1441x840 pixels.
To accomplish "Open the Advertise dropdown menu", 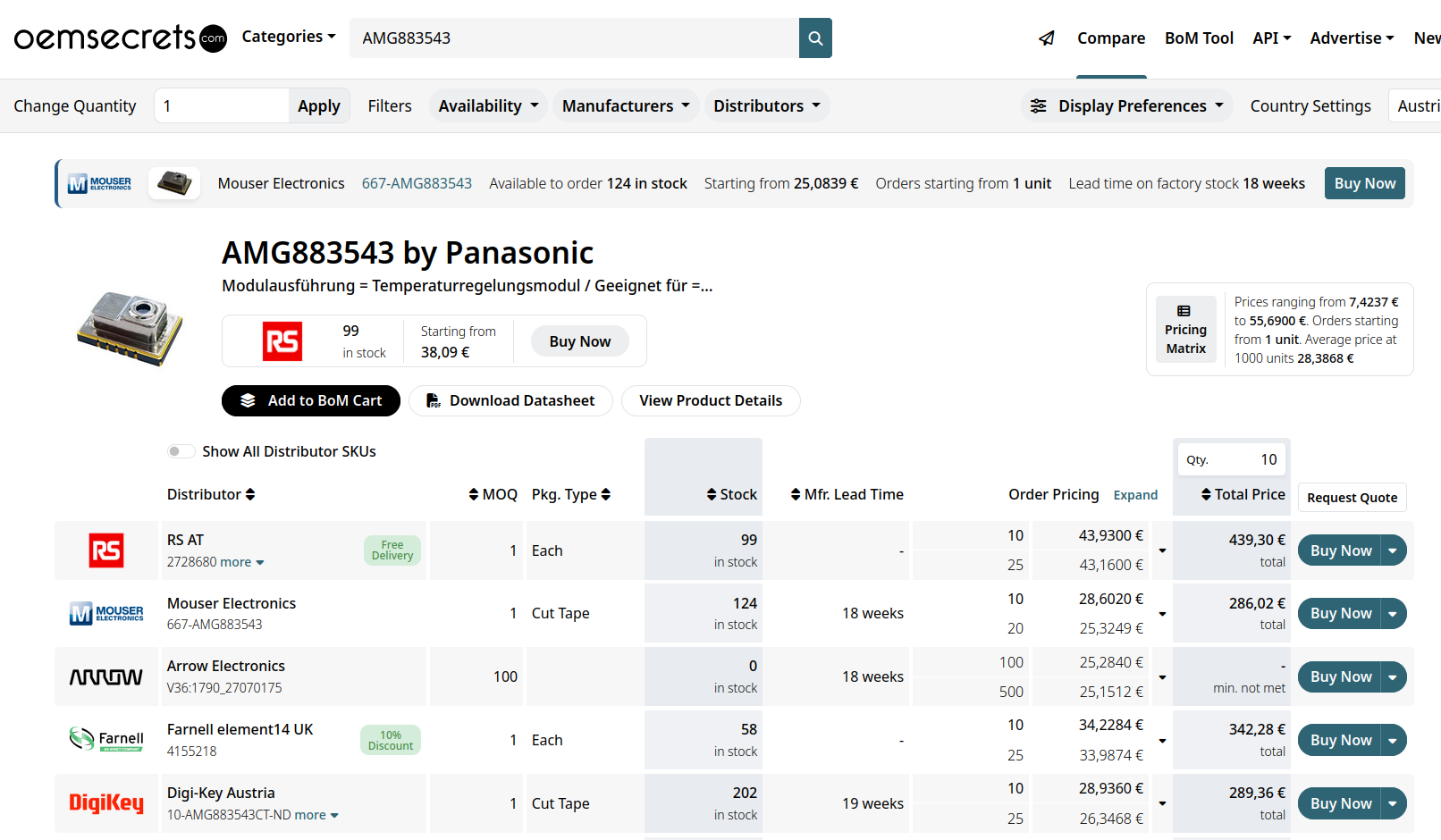I will 1352,38.
